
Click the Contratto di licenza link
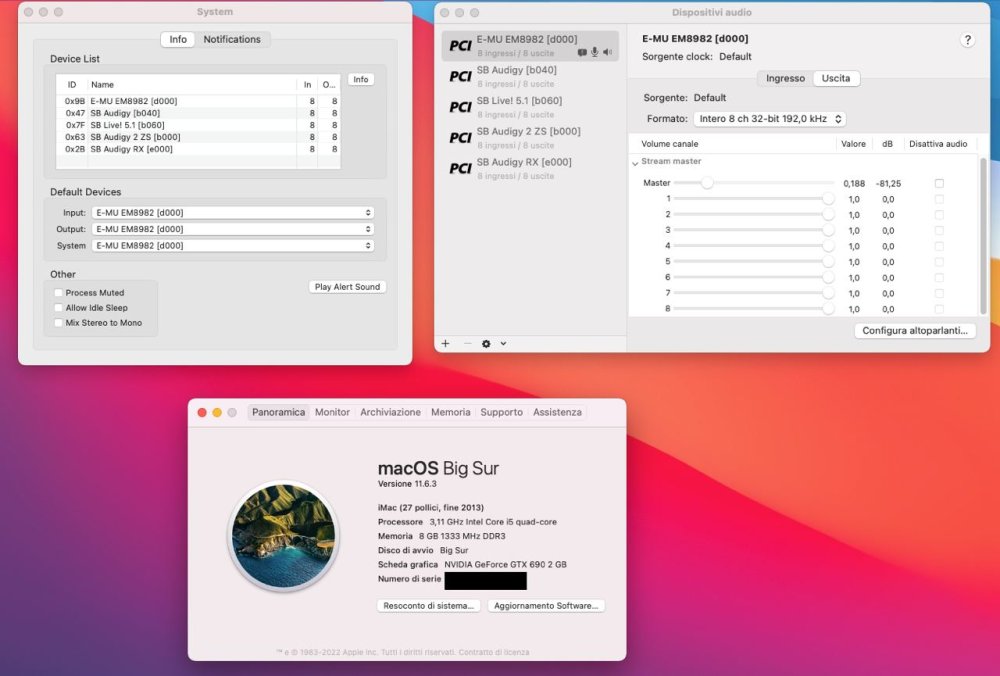tap(494, 652)
